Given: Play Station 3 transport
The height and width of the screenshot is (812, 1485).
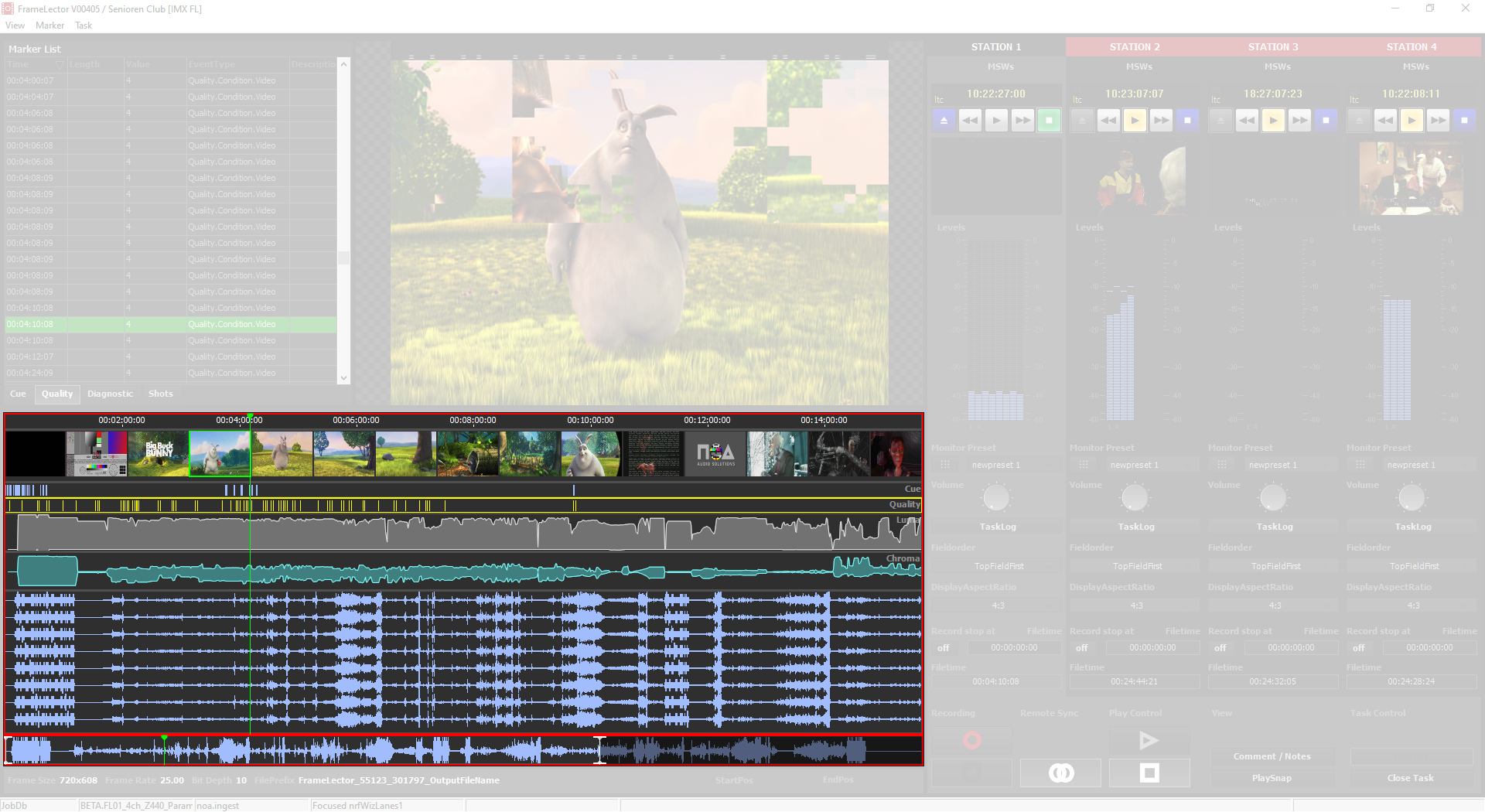Looking at the screenshot, I should [1273, 121].
